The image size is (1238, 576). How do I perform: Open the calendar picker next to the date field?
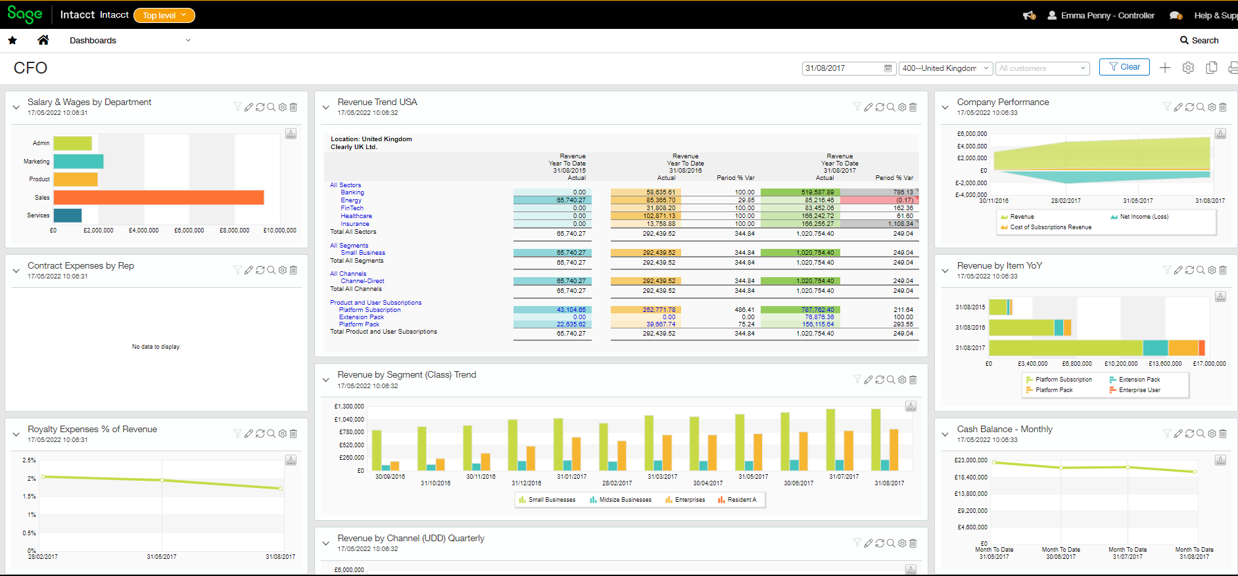coord(887,67)
